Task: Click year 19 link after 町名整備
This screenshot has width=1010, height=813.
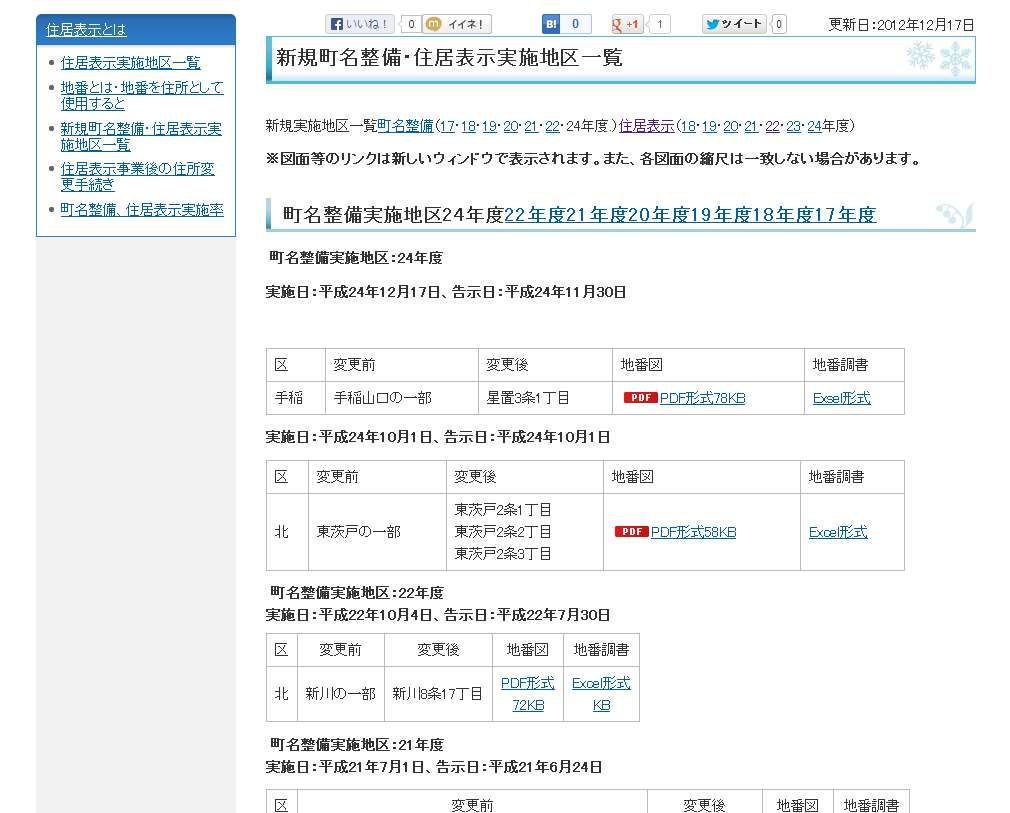Action: [489, 126]
